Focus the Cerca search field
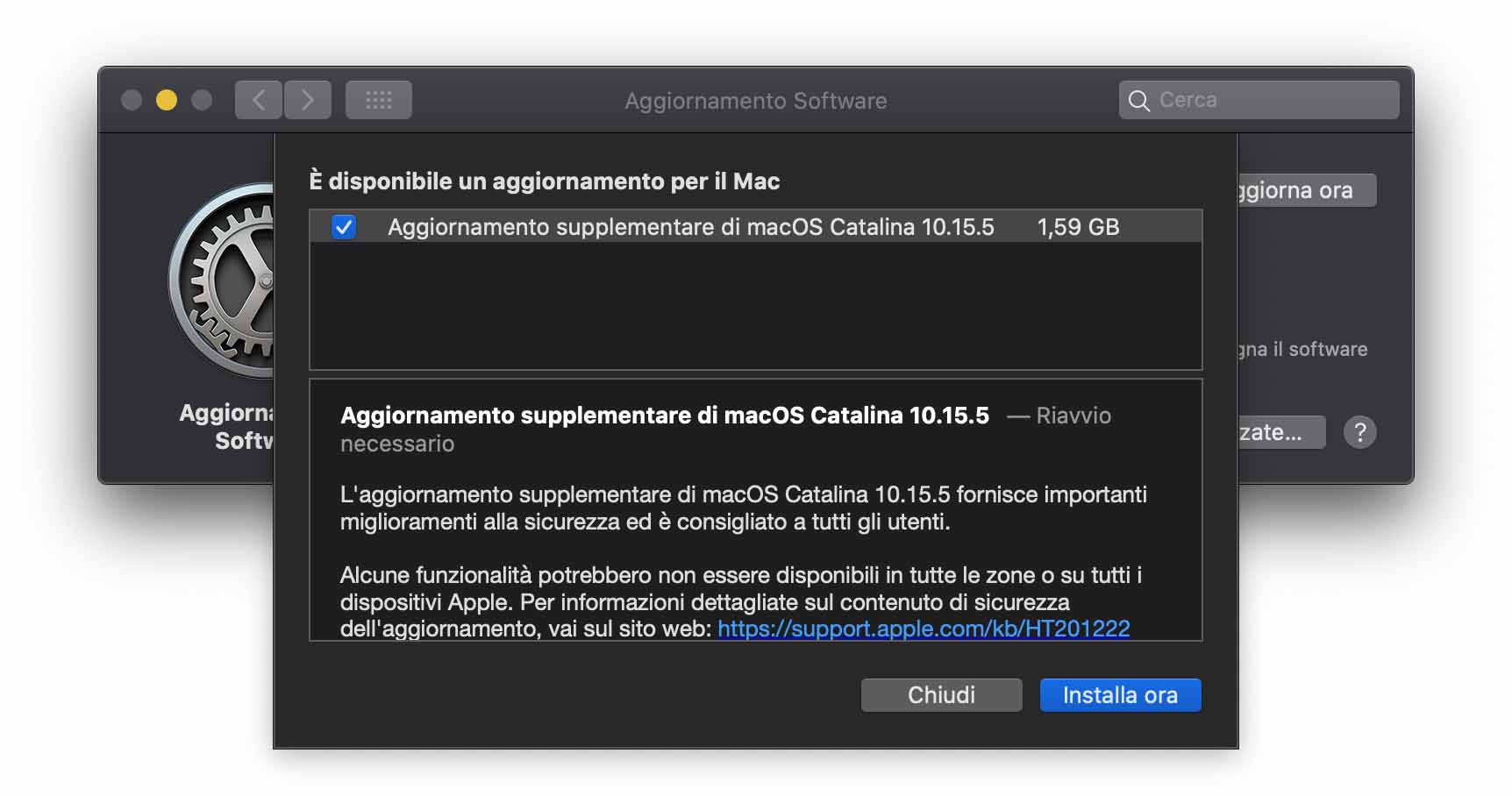 (1272, 100)
